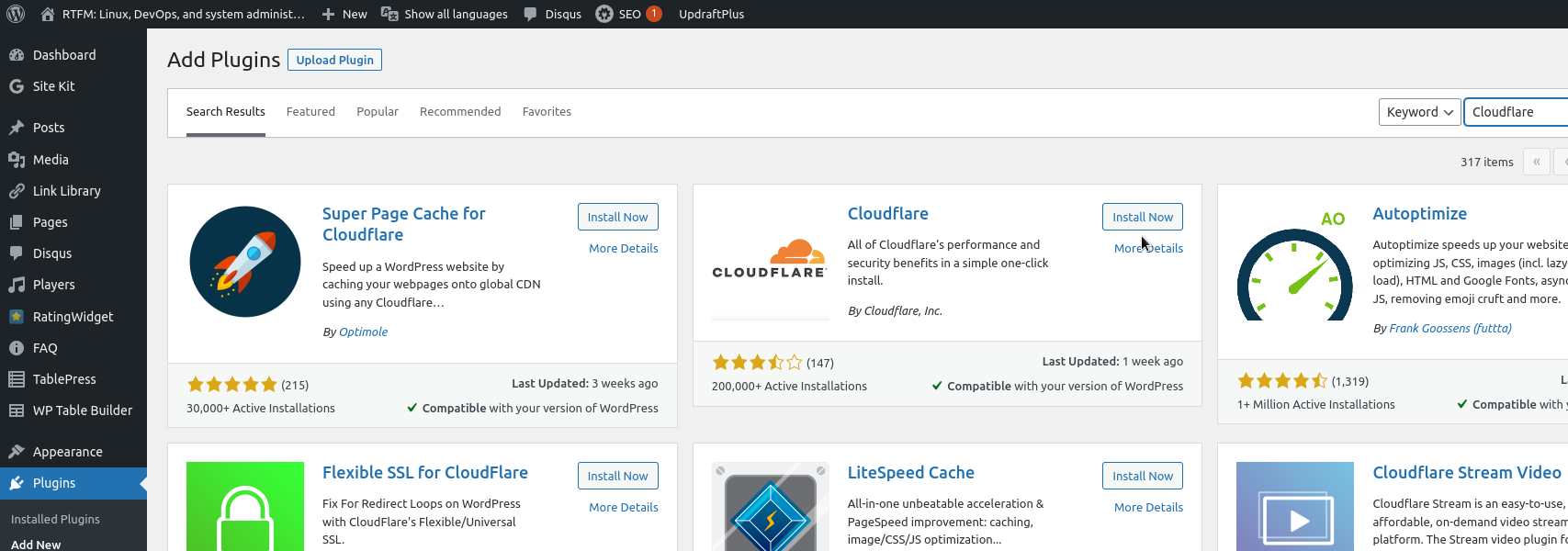Switch to the Popular tab
The image size is (1568, 551).
[378, 112]
